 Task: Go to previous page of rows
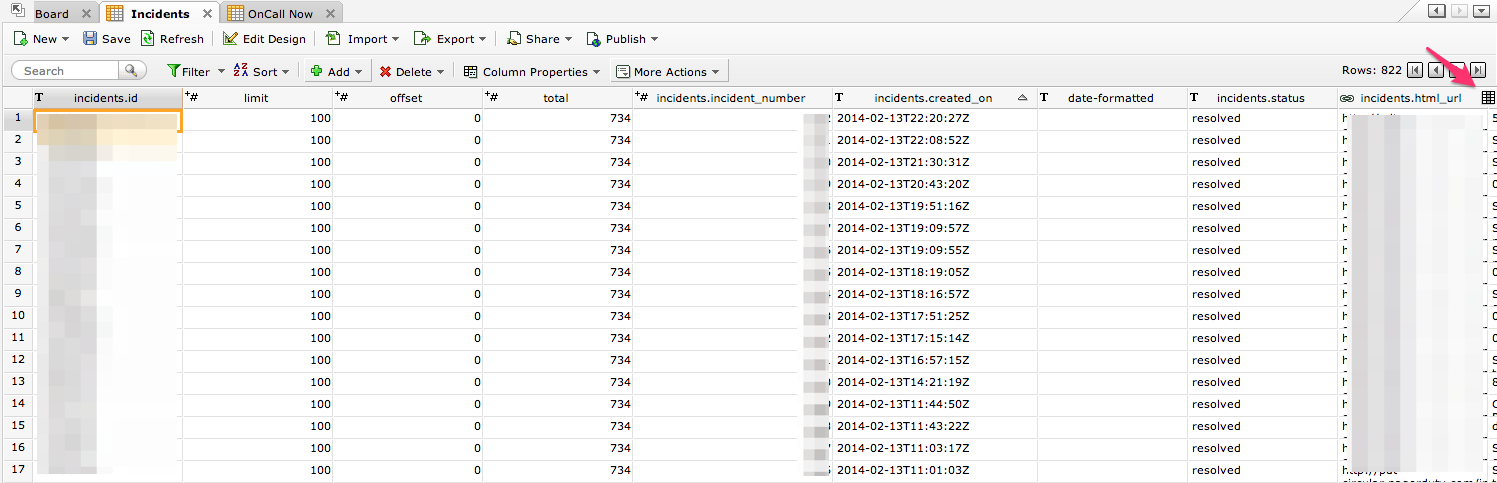tap(1435, 70)
